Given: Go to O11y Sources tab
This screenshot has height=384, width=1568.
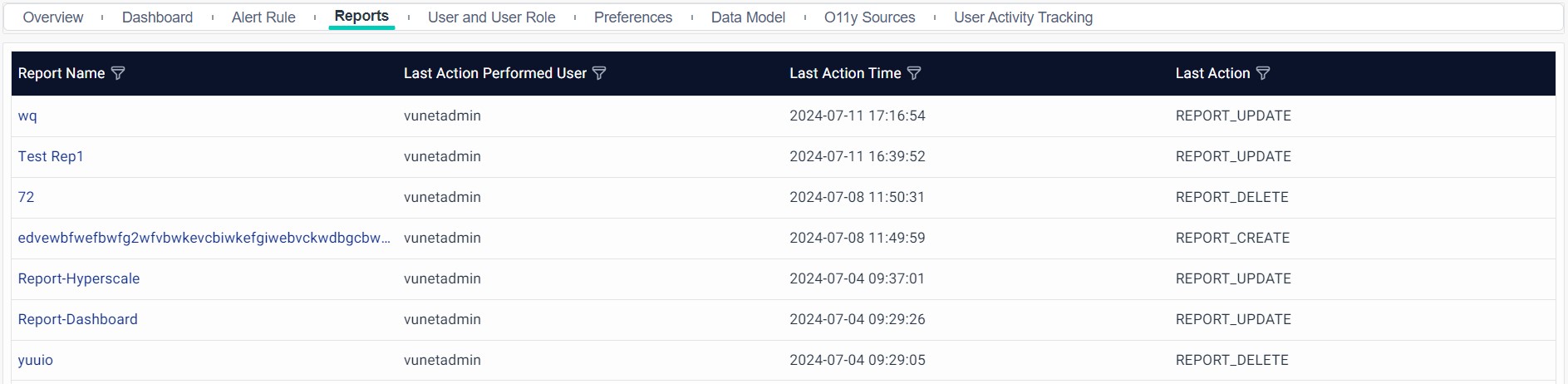Looking at the screenshot, I should pyautogui.click(x=869, y=17).
